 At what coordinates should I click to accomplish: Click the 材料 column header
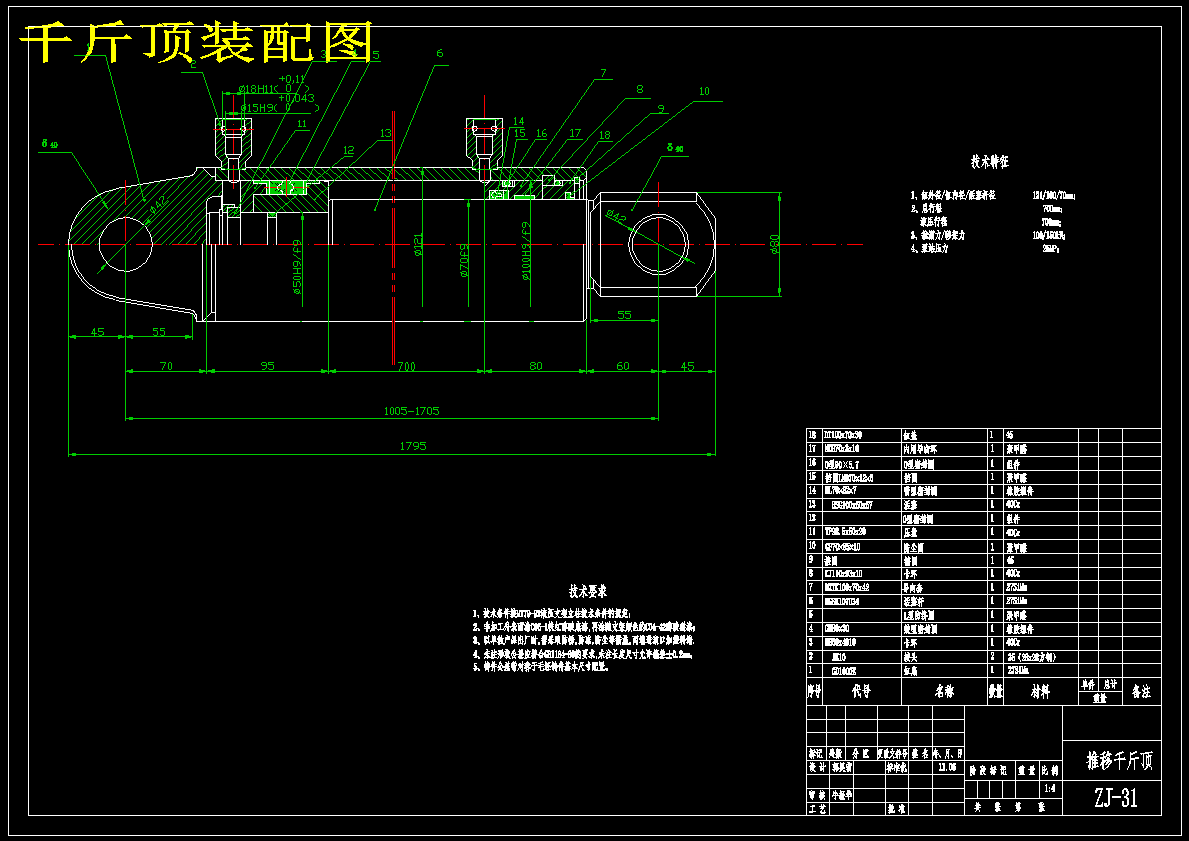[1040, 692]
